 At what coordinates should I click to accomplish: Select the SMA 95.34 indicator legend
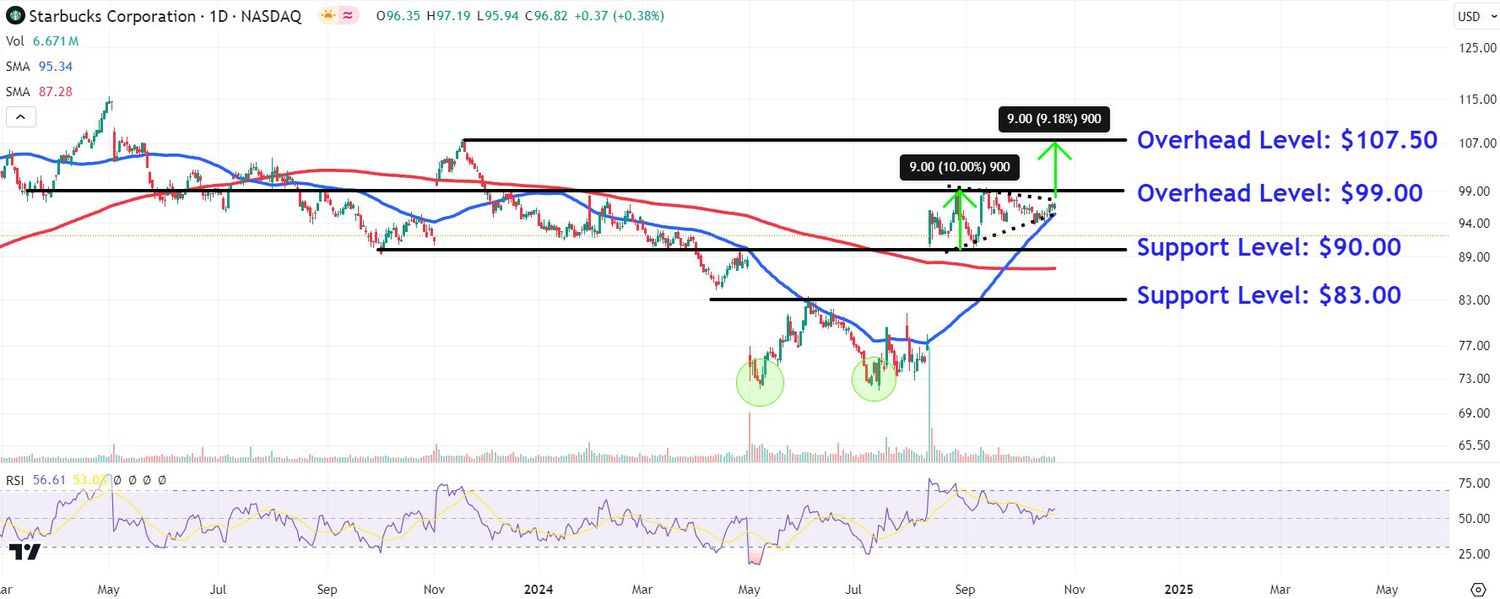(39, 66)
